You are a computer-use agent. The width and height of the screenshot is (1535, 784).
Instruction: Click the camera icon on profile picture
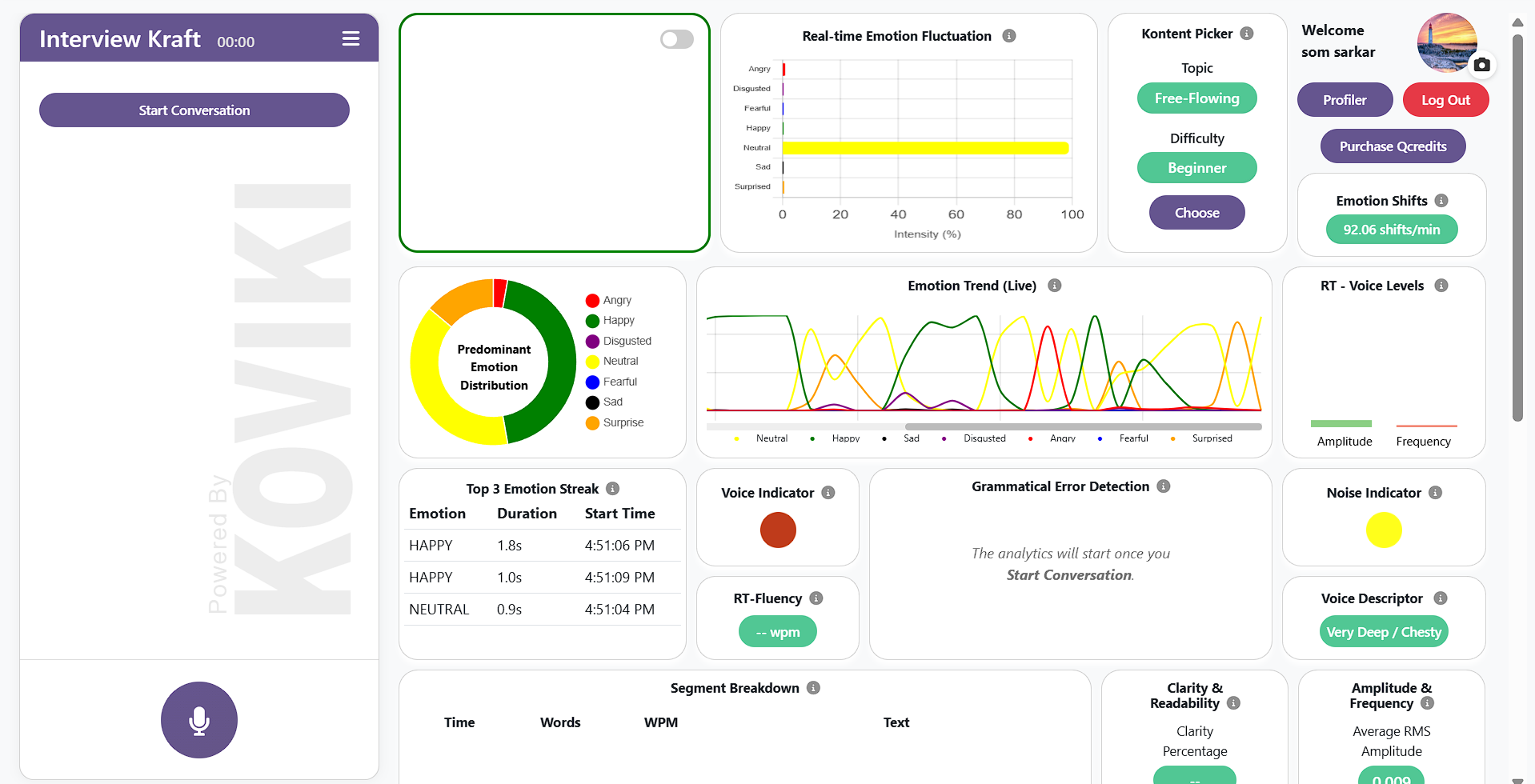(x=1481, y=65)
